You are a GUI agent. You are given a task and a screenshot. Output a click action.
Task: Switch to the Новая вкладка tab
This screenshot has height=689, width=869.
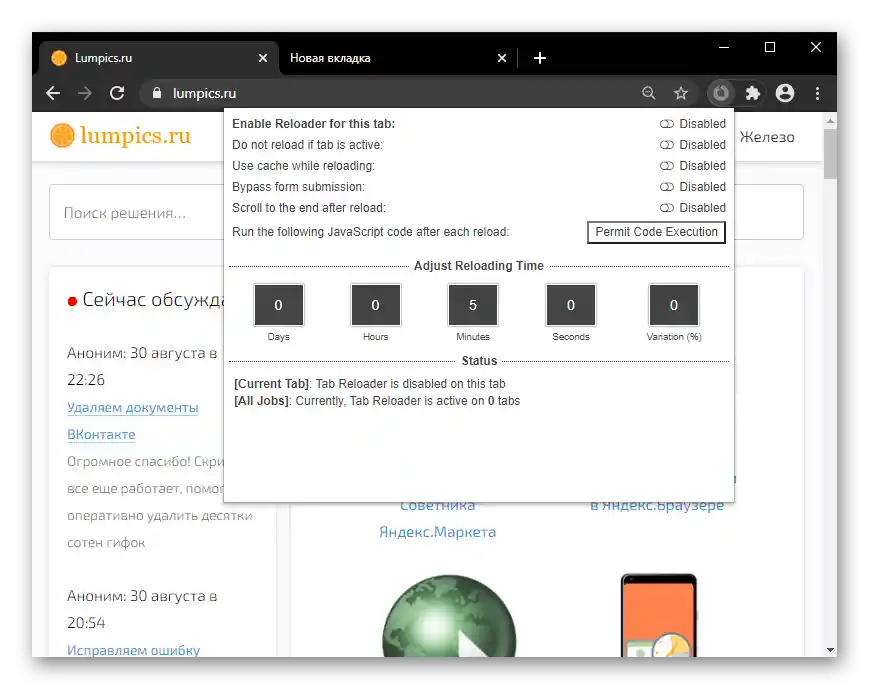[396, 58]
